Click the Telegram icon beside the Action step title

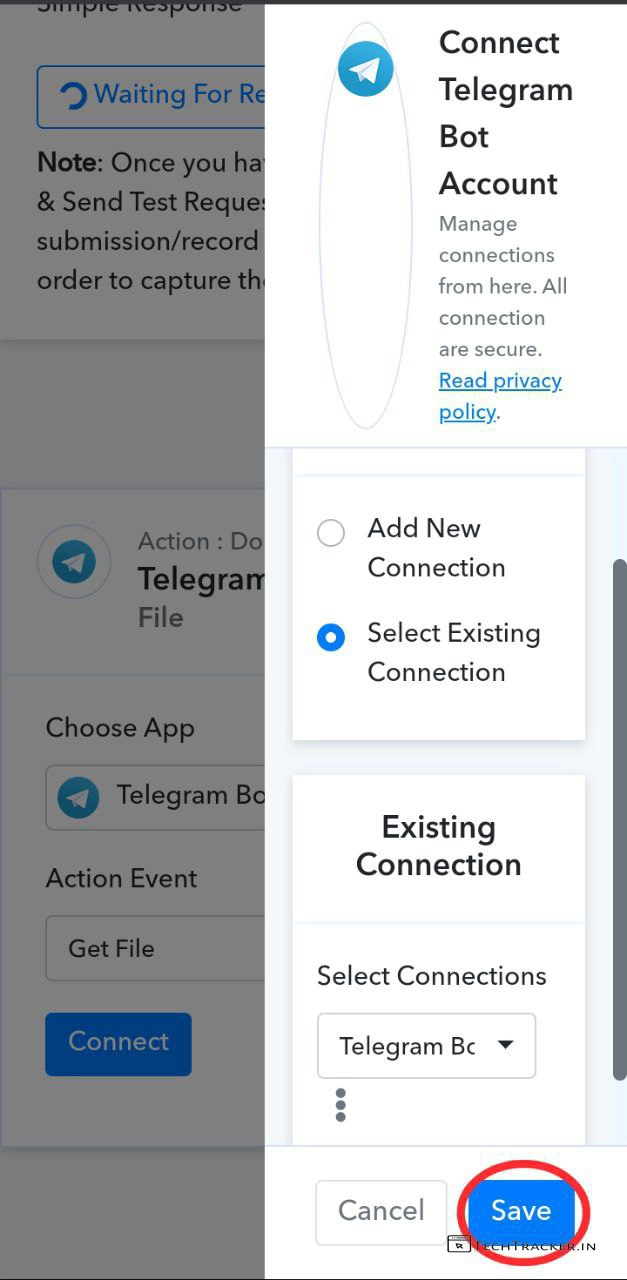pos(74,563)
